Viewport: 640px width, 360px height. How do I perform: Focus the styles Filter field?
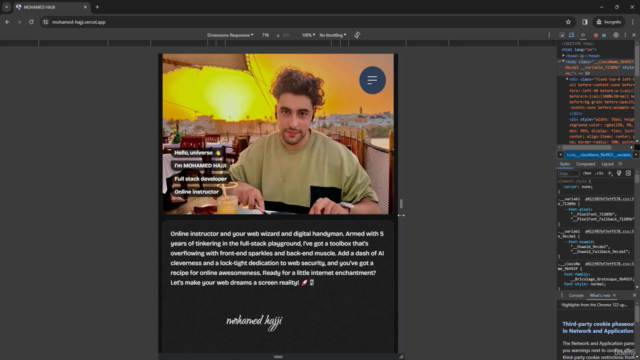[x=568, y=173]
